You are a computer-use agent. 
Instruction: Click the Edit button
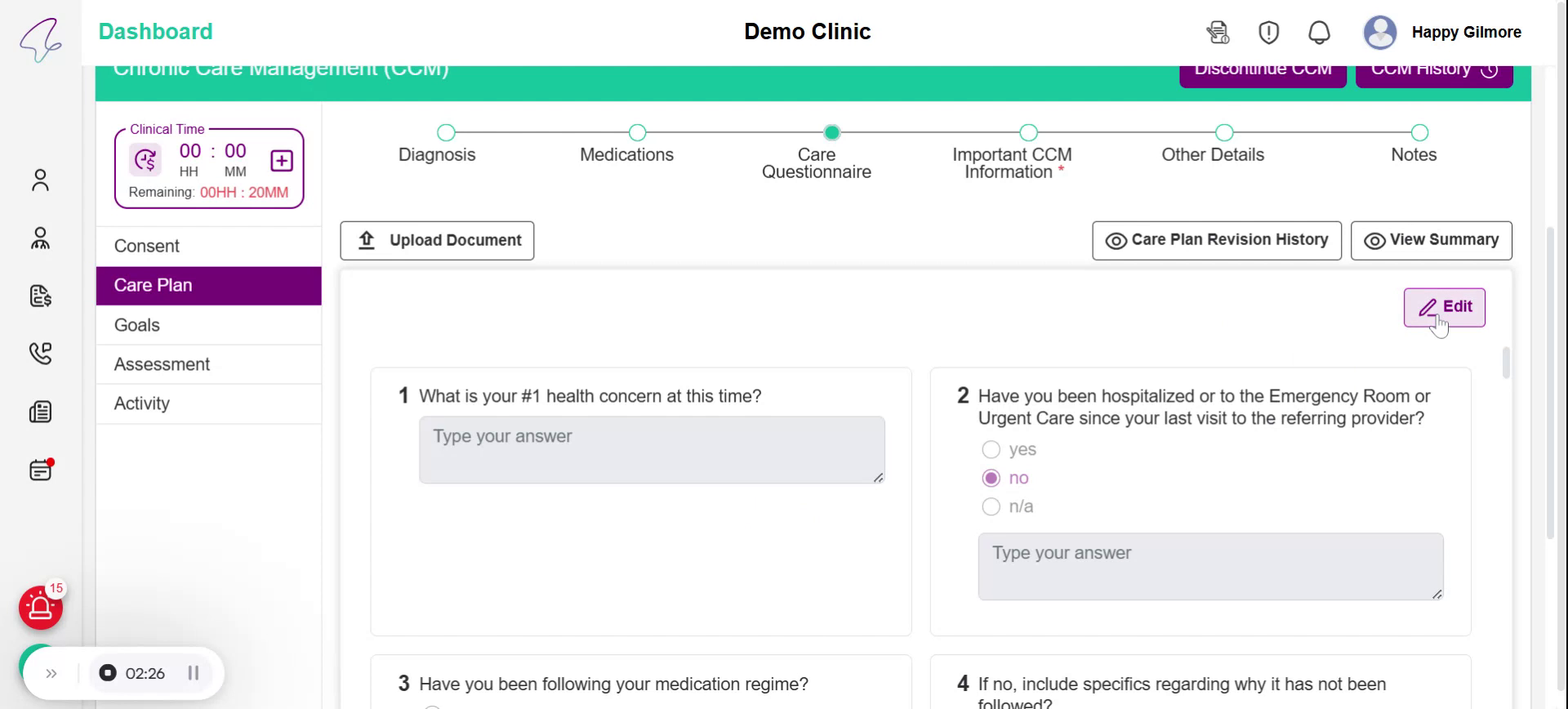pos(1444,307)
